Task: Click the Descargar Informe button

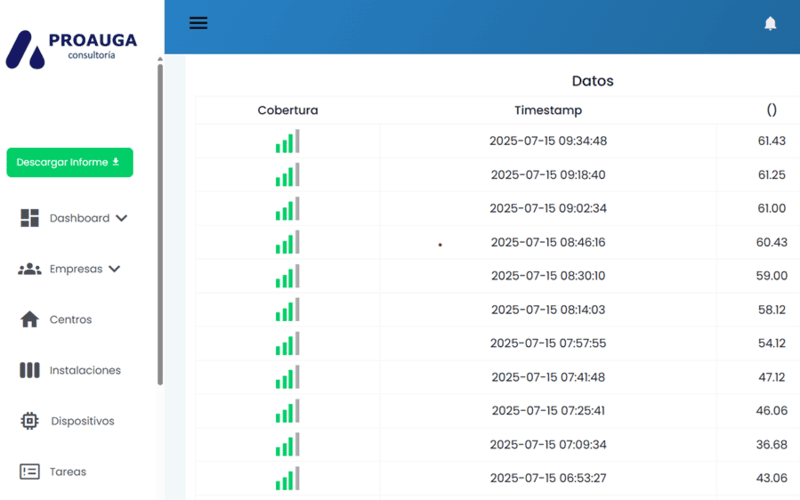Action: tap(69, 162)
